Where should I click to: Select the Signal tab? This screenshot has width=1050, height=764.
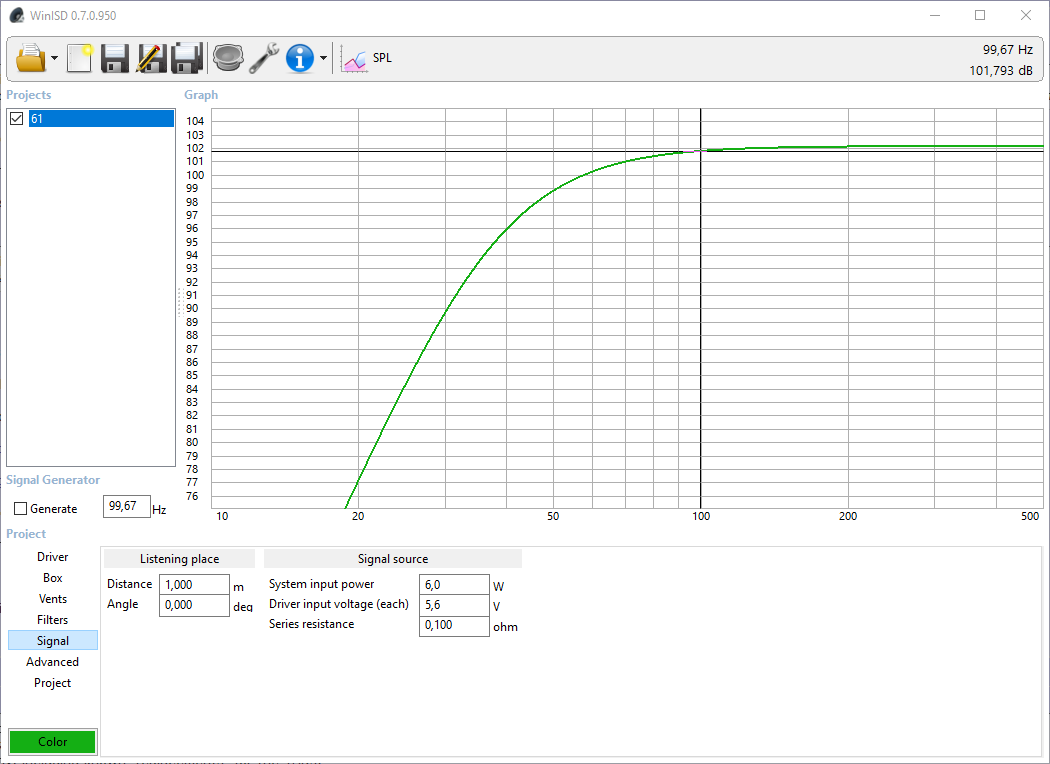coord(52,641)
